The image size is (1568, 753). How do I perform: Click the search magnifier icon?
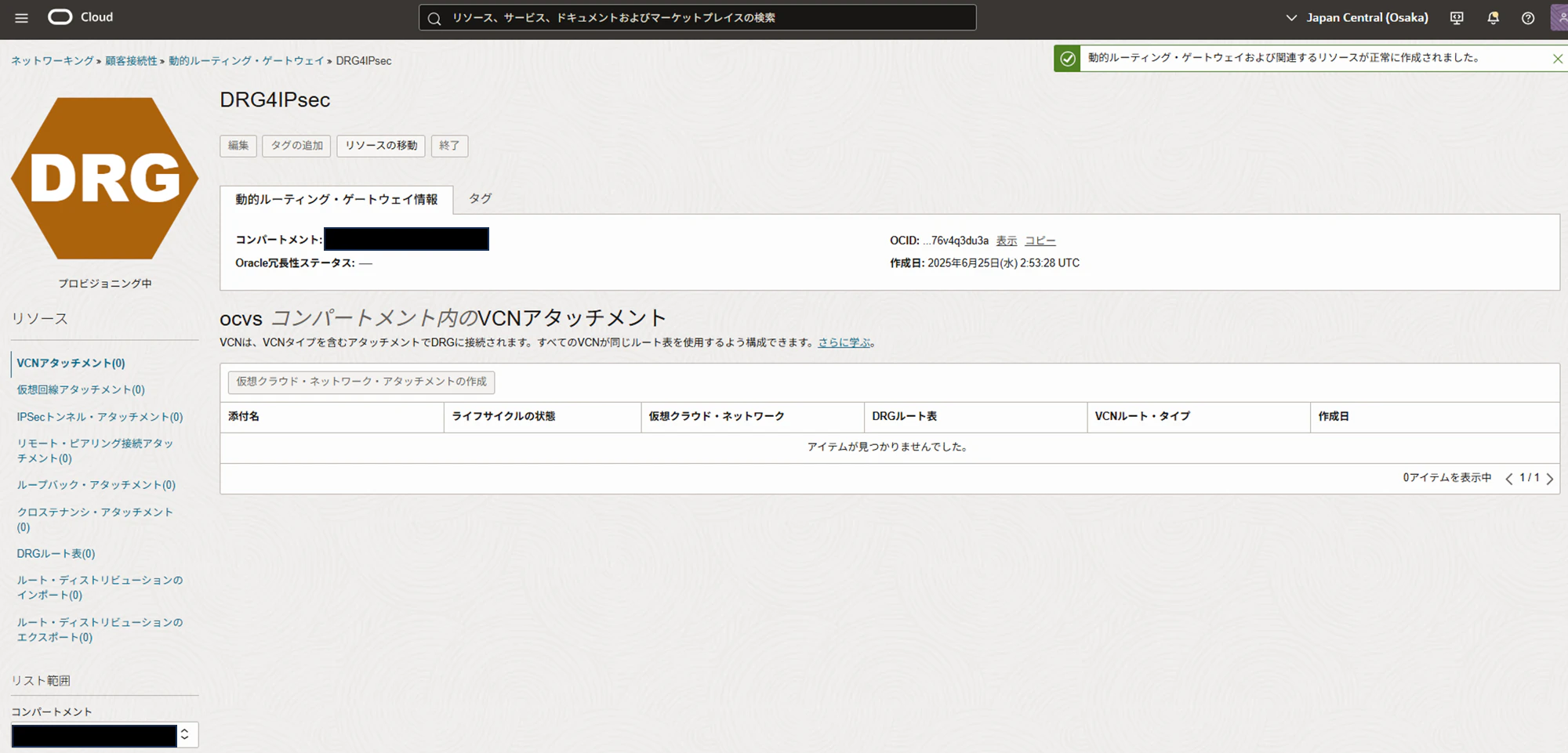point(434,18)
